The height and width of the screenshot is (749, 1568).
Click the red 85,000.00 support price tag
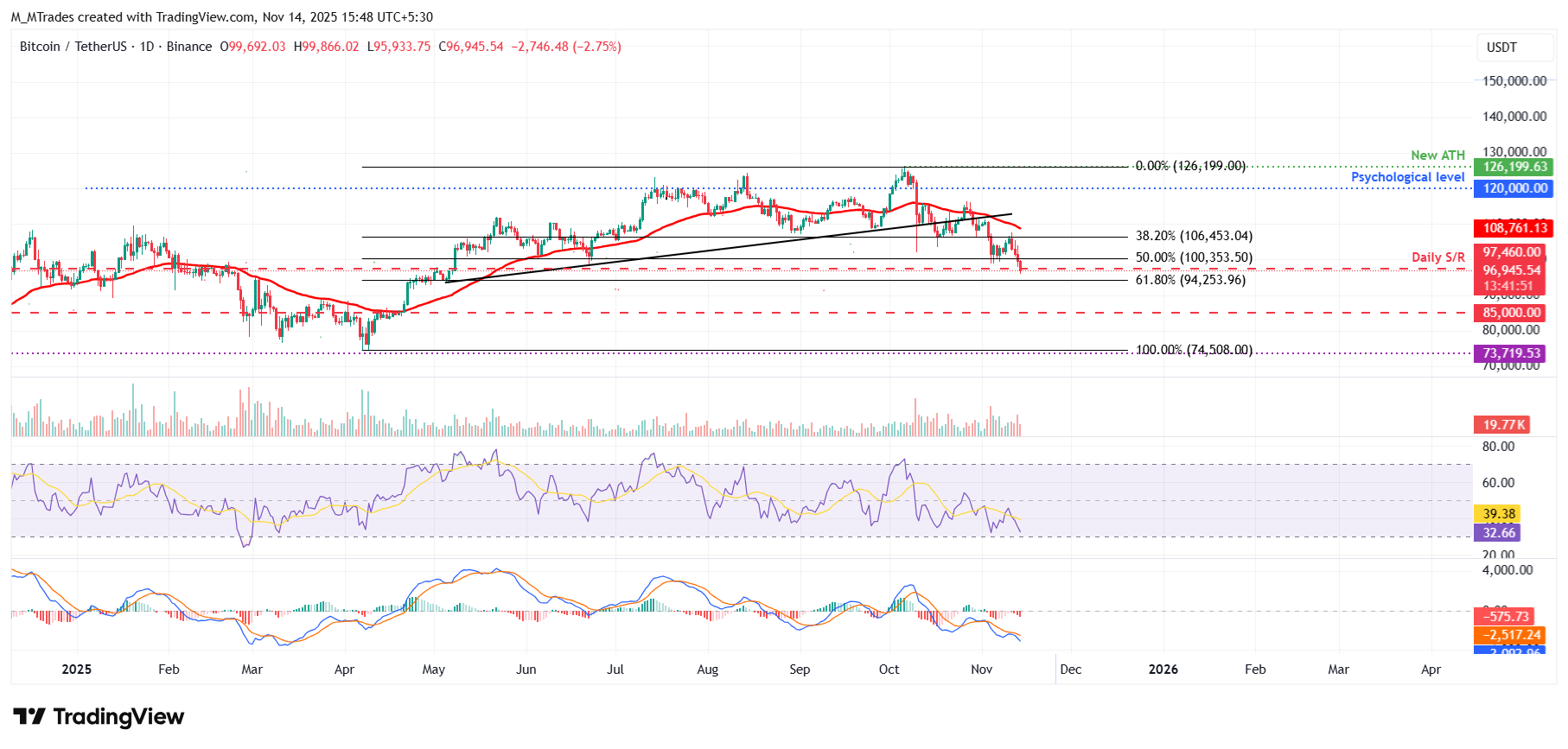point(1512,313)
